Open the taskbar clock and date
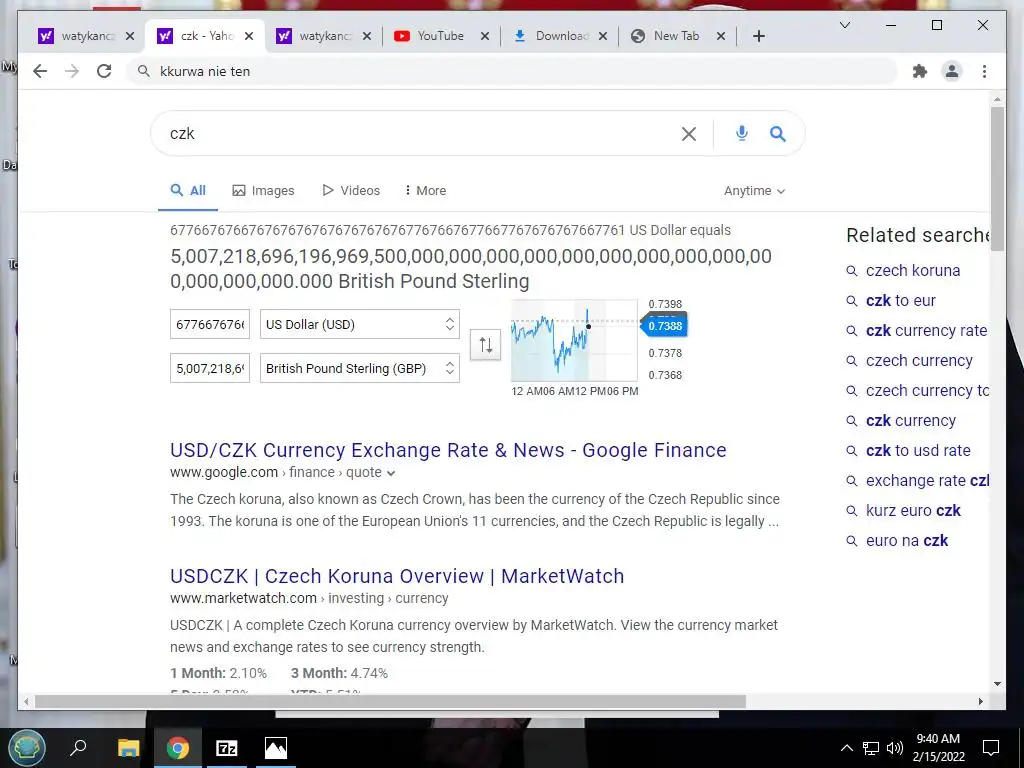1024x768 pixels. point(938,748)
